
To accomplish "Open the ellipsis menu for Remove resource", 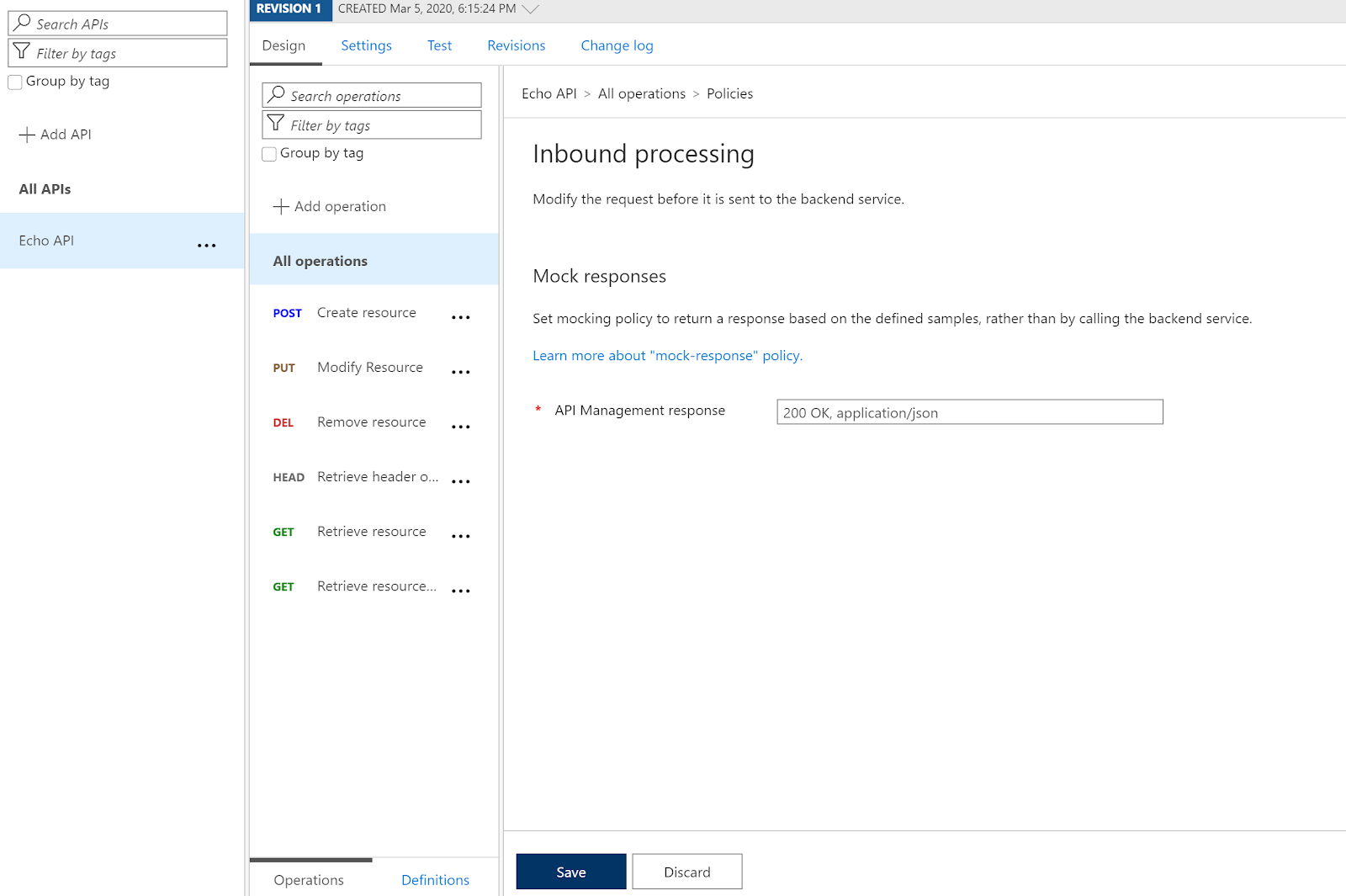I will (460, 427).
